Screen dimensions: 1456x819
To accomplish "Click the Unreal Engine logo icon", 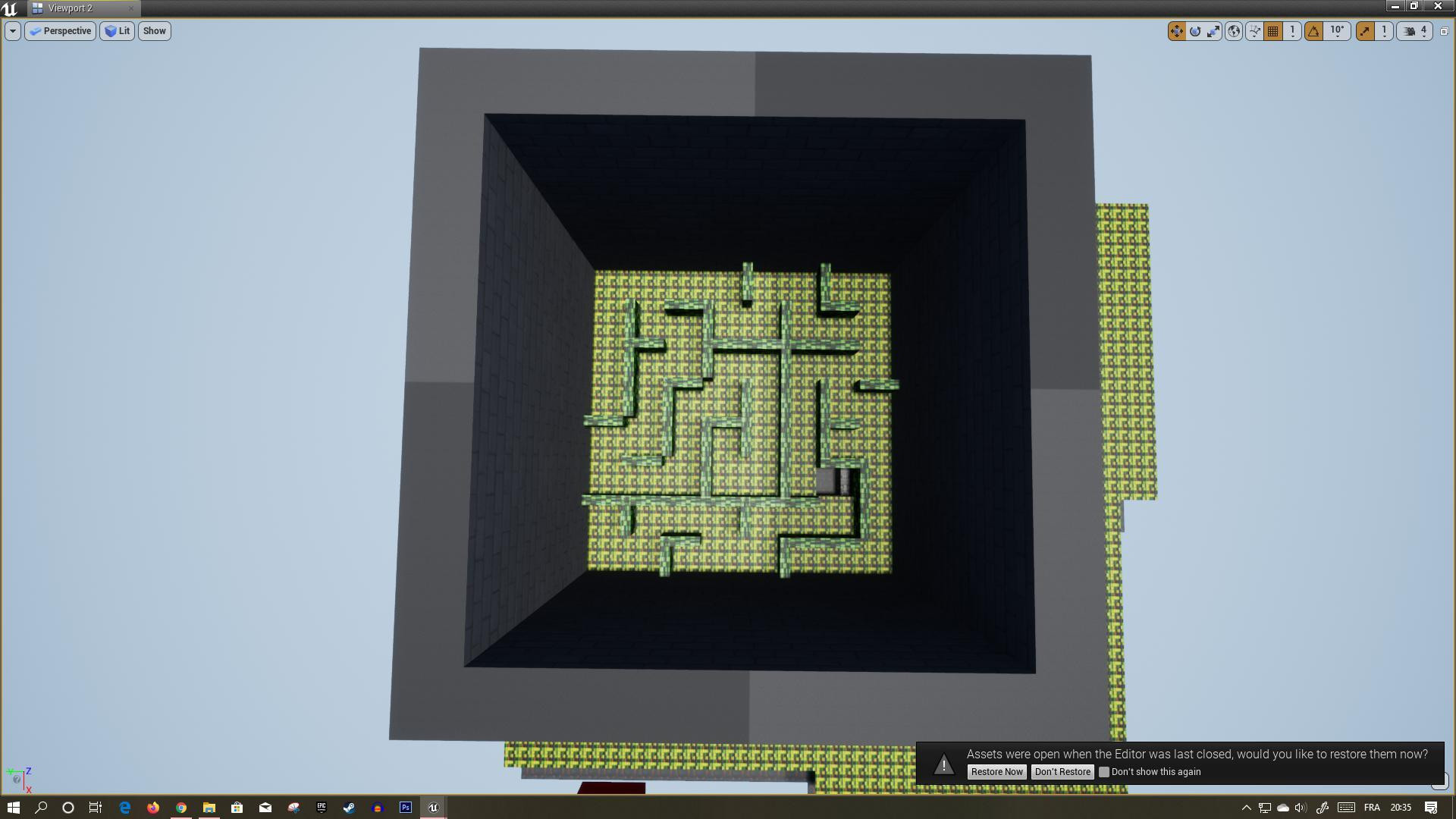I will (x=10, y=8).
